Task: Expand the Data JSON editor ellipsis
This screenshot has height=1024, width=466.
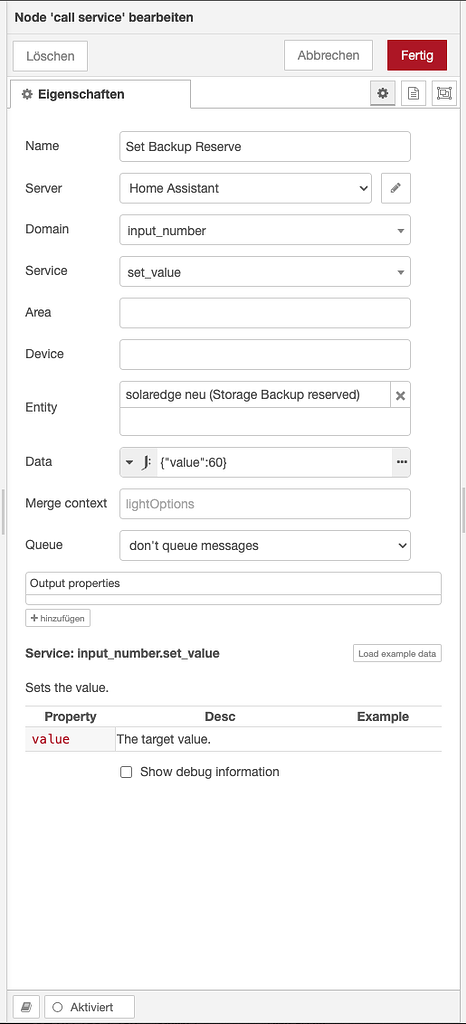Action: 401,462
